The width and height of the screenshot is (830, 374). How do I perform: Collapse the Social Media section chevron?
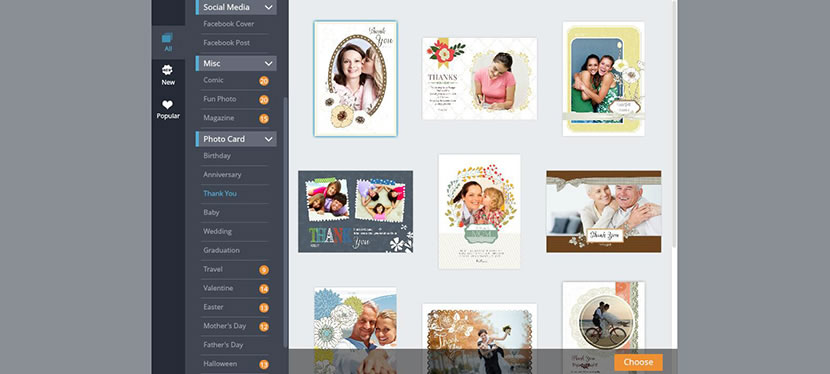268,7
